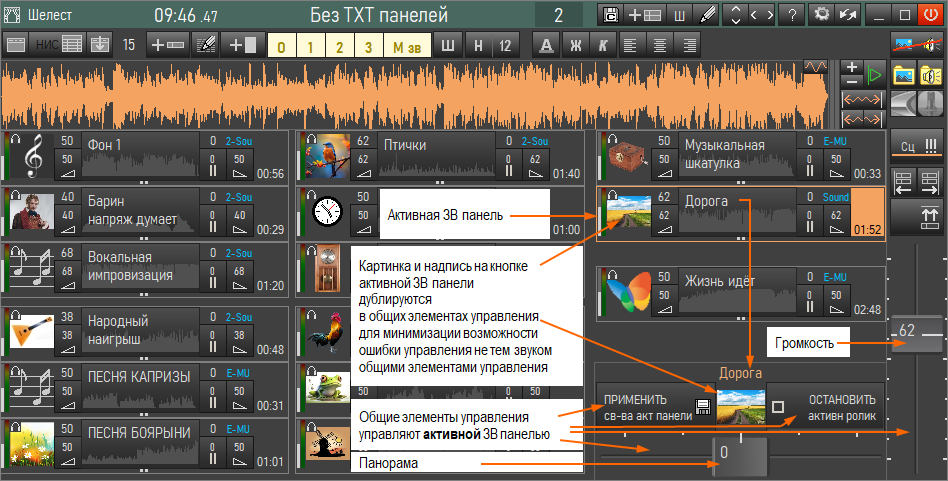Viewport: 948px width, 481px height.
Task: Click the green play triangle icon
Action: (874, 75)
